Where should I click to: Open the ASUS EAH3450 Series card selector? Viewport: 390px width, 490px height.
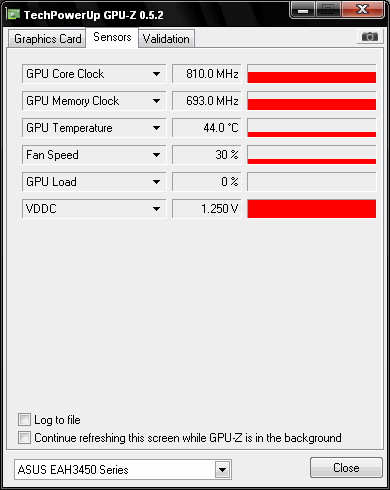coord(123,470)
